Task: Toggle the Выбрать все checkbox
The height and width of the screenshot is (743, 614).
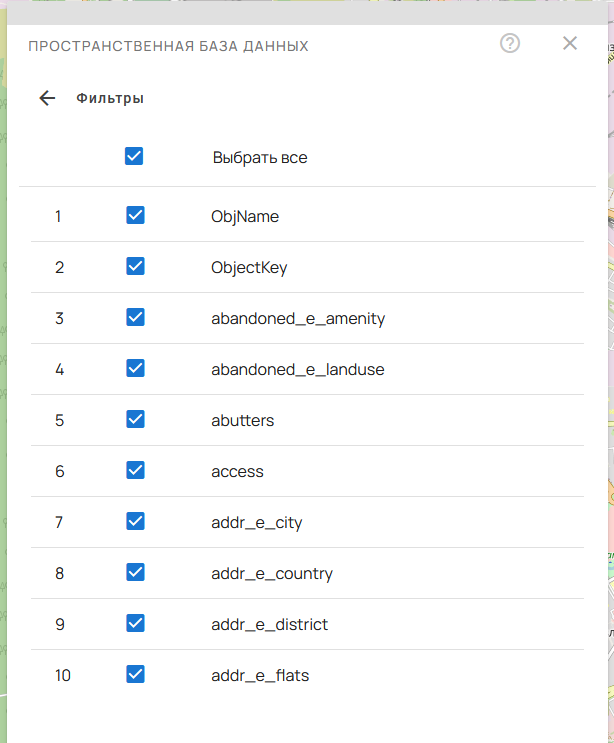Action: 134,156
